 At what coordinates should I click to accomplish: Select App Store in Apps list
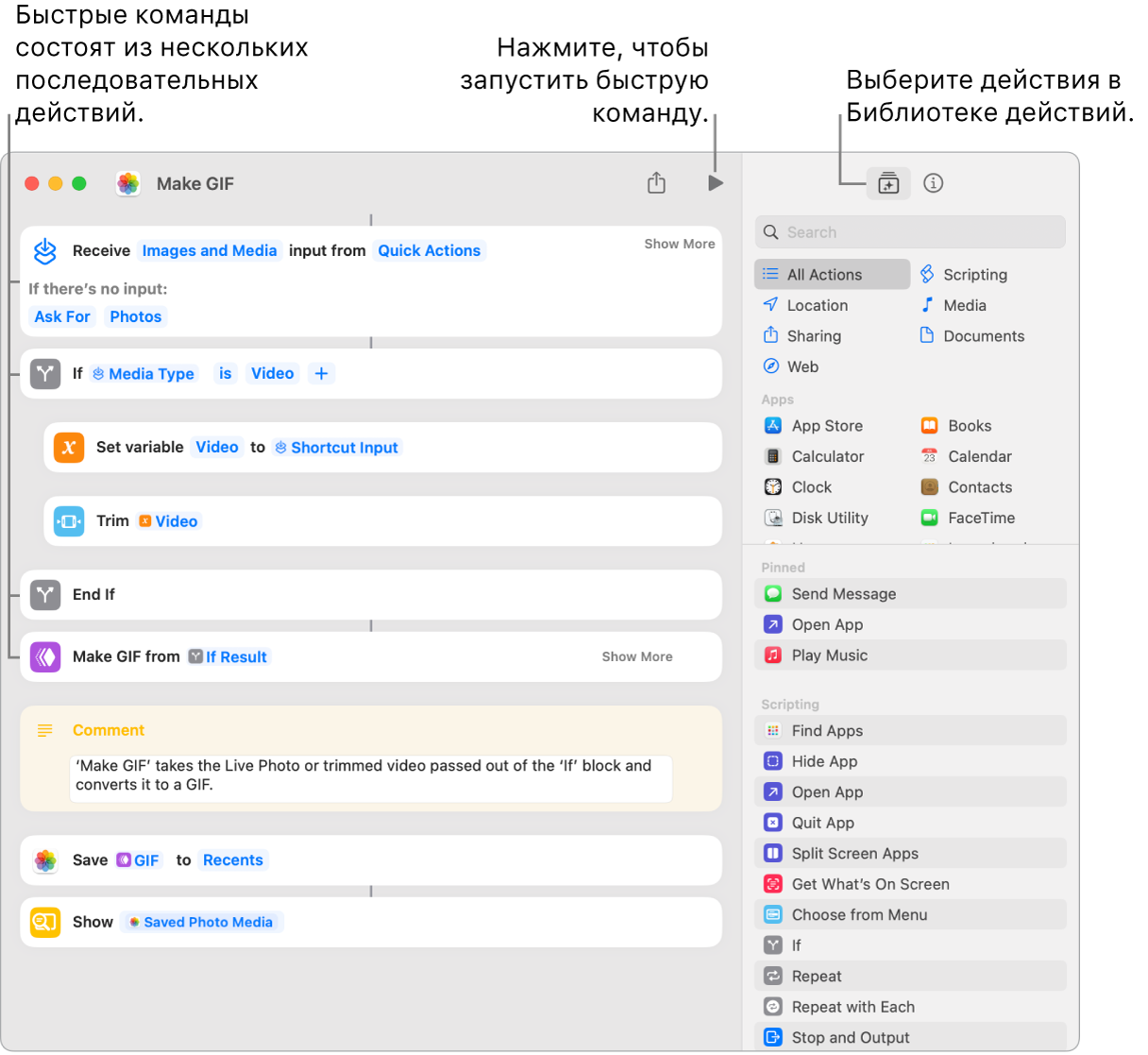(x=826, y=426)
